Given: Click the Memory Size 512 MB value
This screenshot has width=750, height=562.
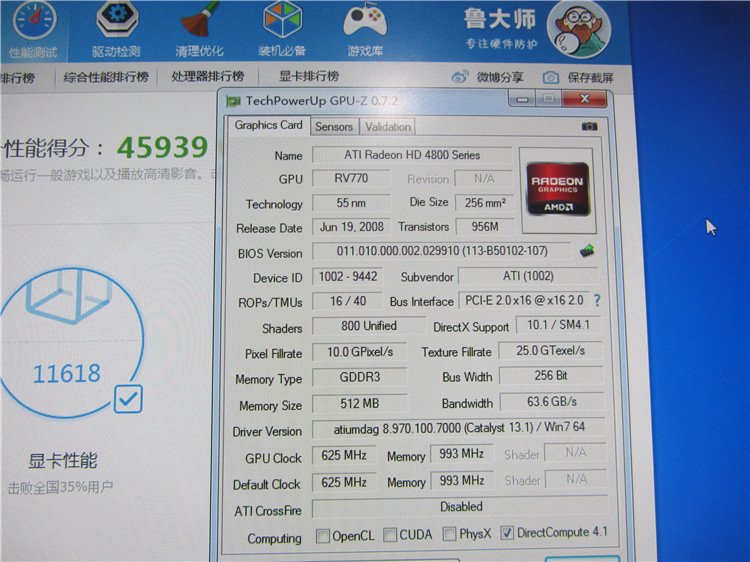Looking at the screenshot, I should [360, 404].
